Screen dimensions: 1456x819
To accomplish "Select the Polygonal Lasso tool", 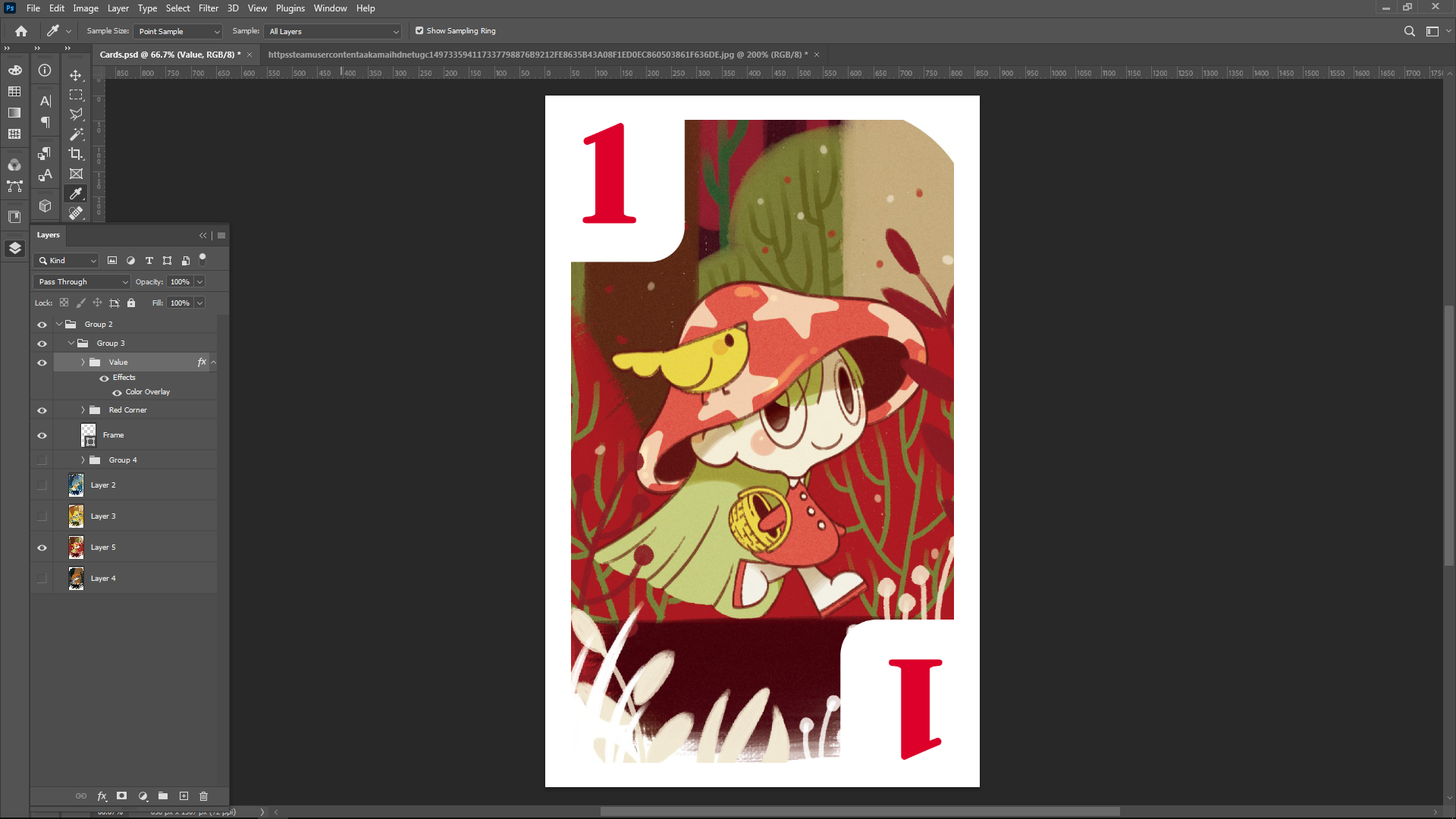I will [76, 115].
